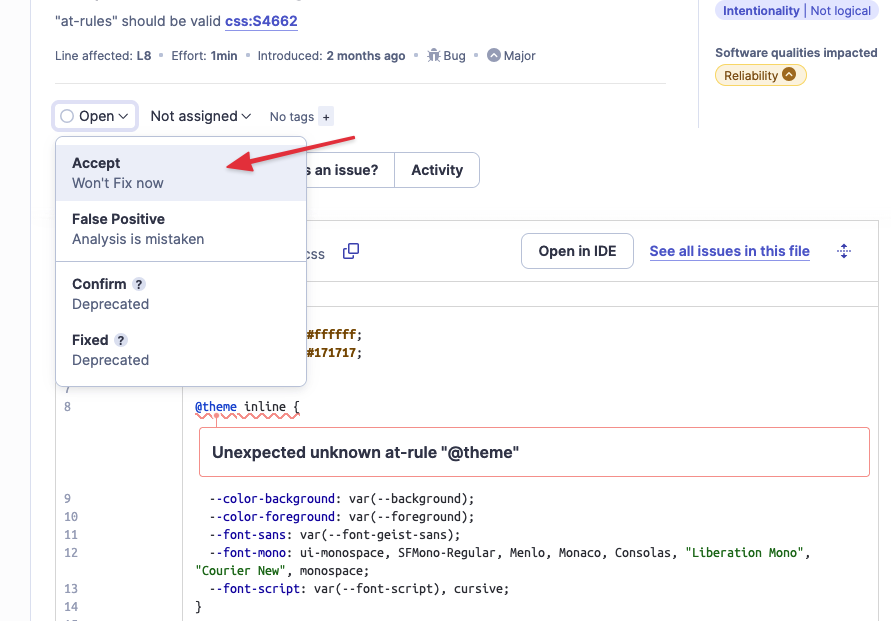Image resolution: width=891 pixels, height=621 pixels.
Task: Switch to the Activity tab
Action: coord(437,170)
